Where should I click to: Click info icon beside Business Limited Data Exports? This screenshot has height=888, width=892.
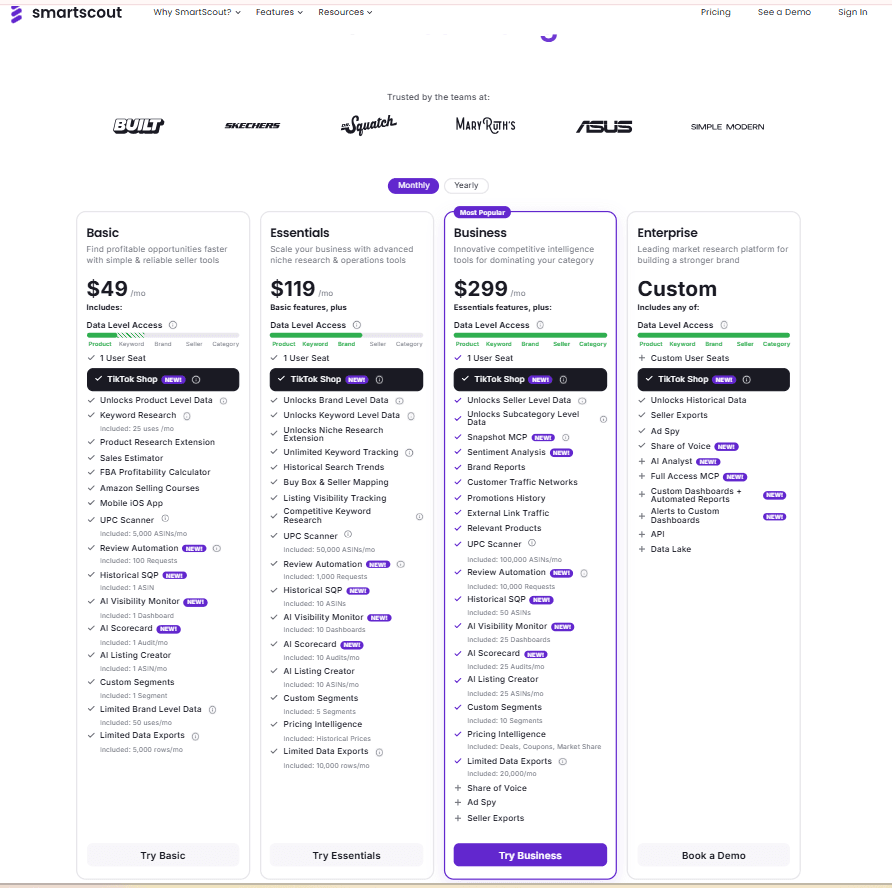point(563,761)
